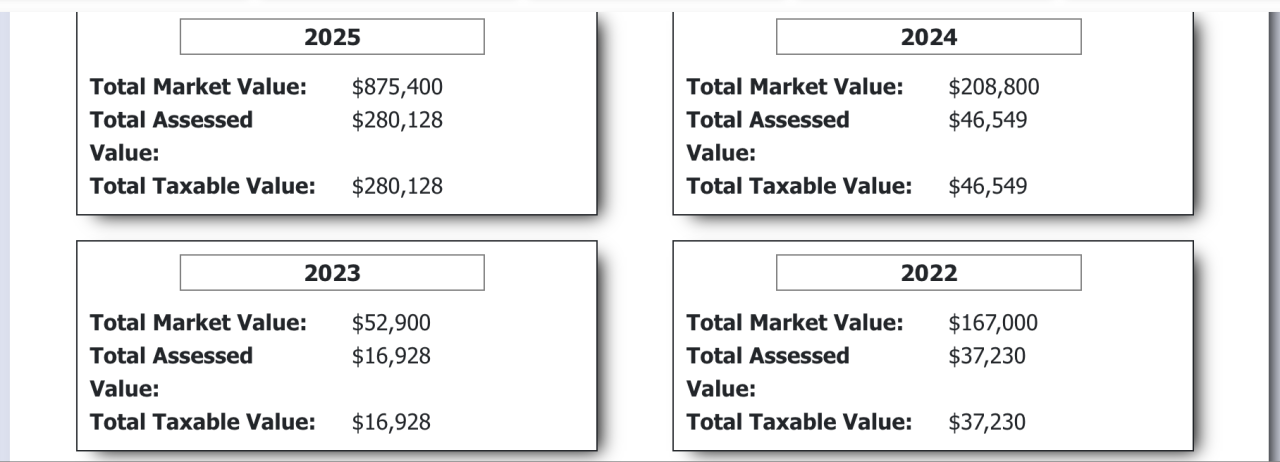Click the 2022 Total Taxable Value amount
The image size is (1280, 462).
click(x=987, y=422)
